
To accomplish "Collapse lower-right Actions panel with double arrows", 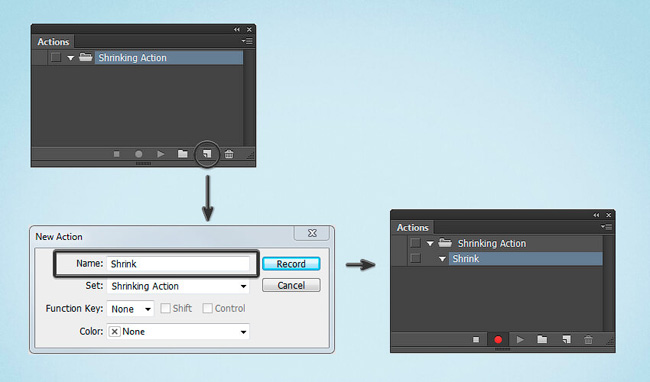I will [x=596, y=215].
